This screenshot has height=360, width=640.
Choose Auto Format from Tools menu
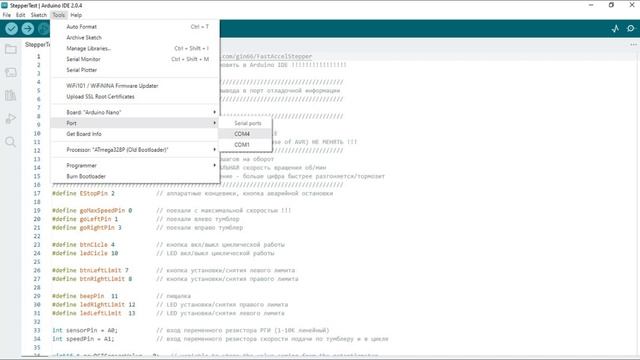coord(135,27)
